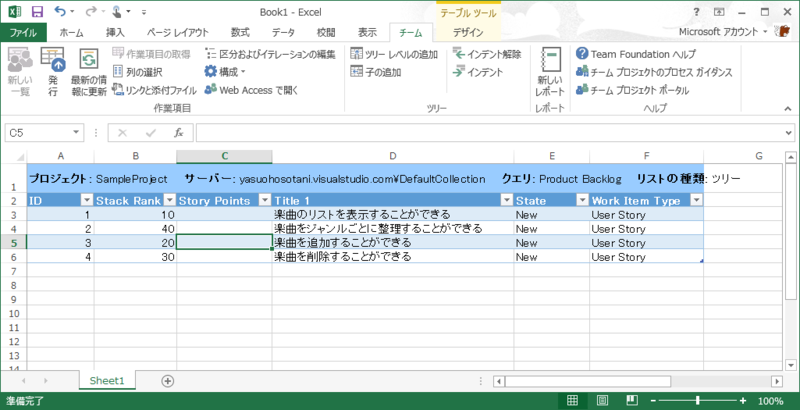Collapse the ribbon with the chevron
Screen dimensions: 800x410
(x=788, y=109)
